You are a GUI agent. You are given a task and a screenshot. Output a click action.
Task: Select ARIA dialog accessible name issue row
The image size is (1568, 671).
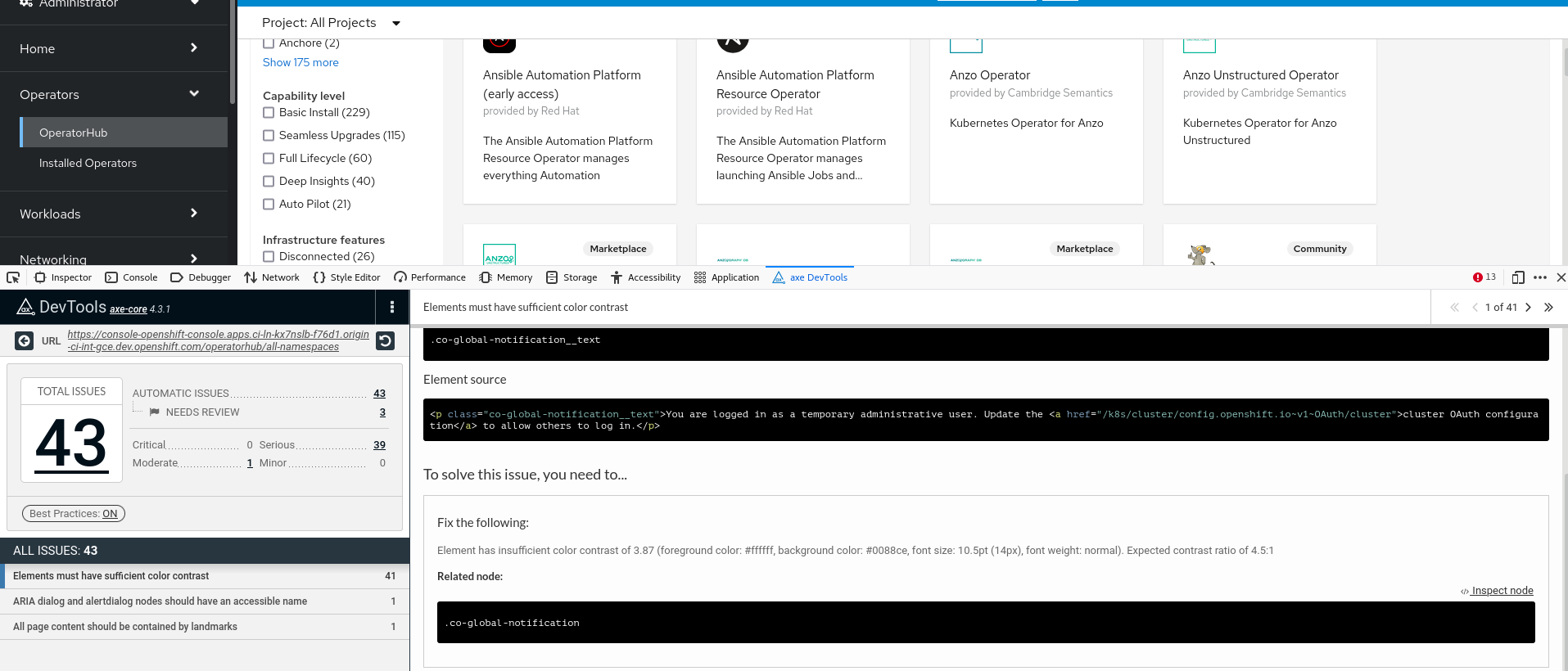pos(205,601)
